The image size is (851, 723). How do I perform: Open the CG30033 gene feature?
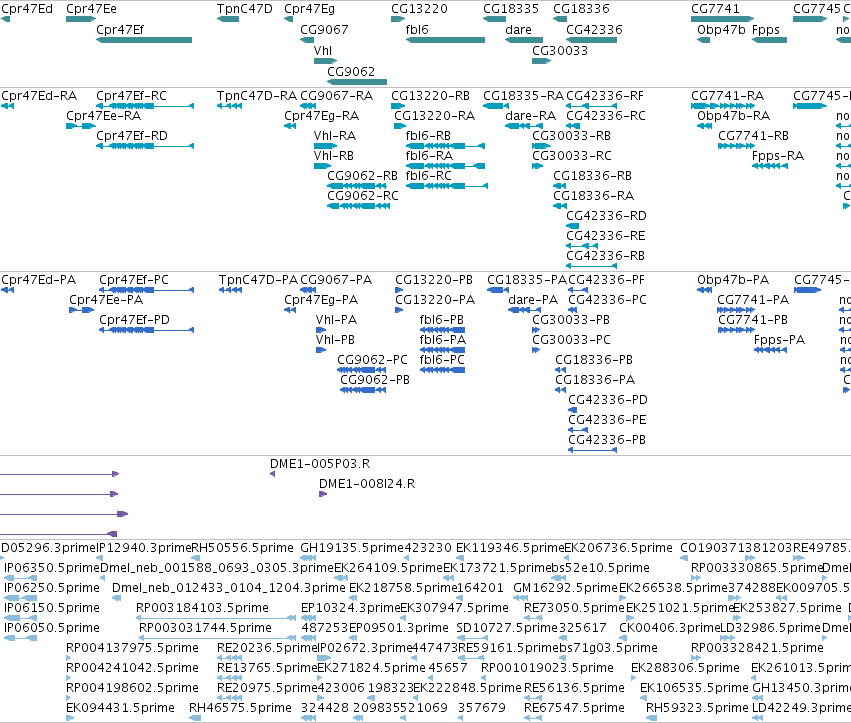pos(542,61)
